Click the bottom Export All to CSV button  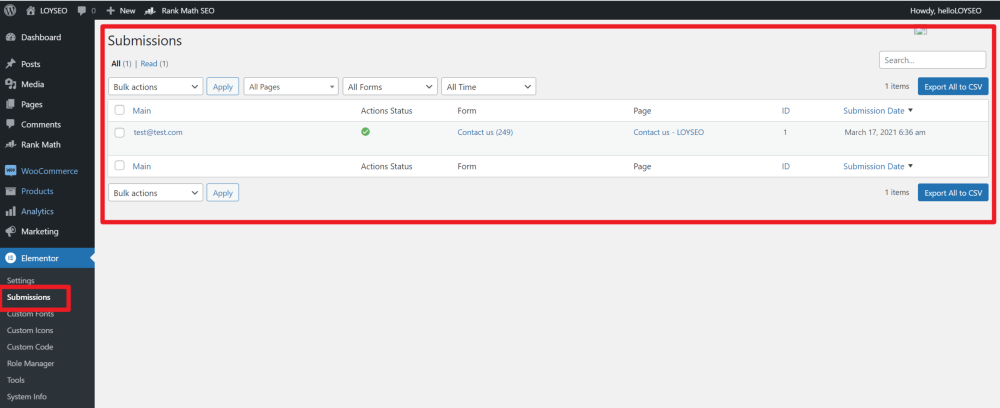953,193
